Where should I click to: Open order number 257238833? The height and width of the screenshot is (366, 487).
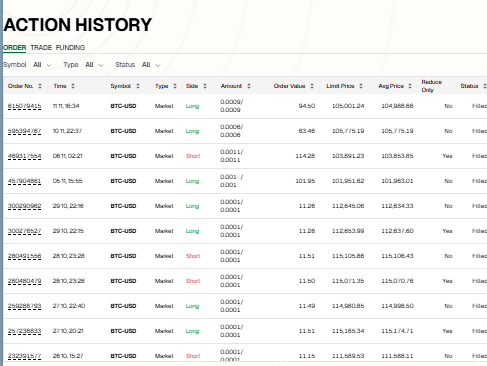click(24, 331)
